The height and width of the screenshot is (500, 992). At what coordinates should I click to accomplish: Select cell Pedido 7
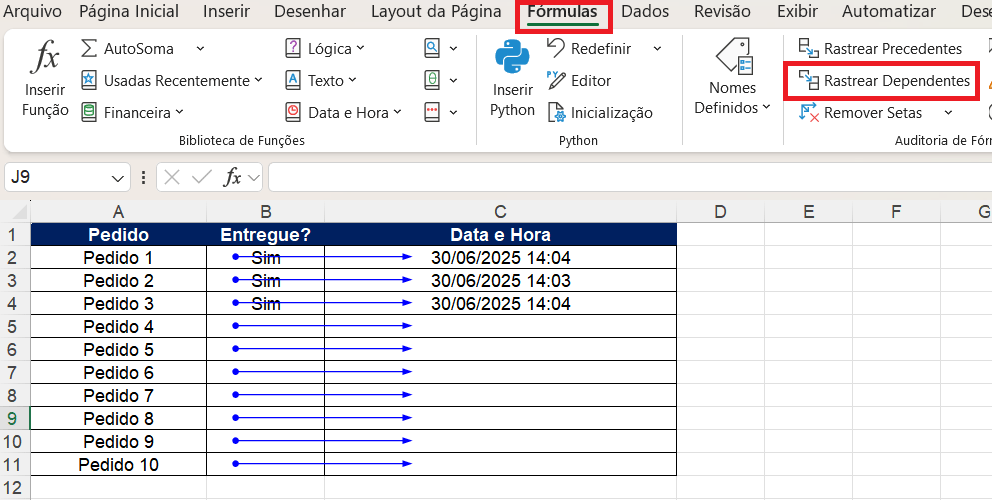click(118, 396)
